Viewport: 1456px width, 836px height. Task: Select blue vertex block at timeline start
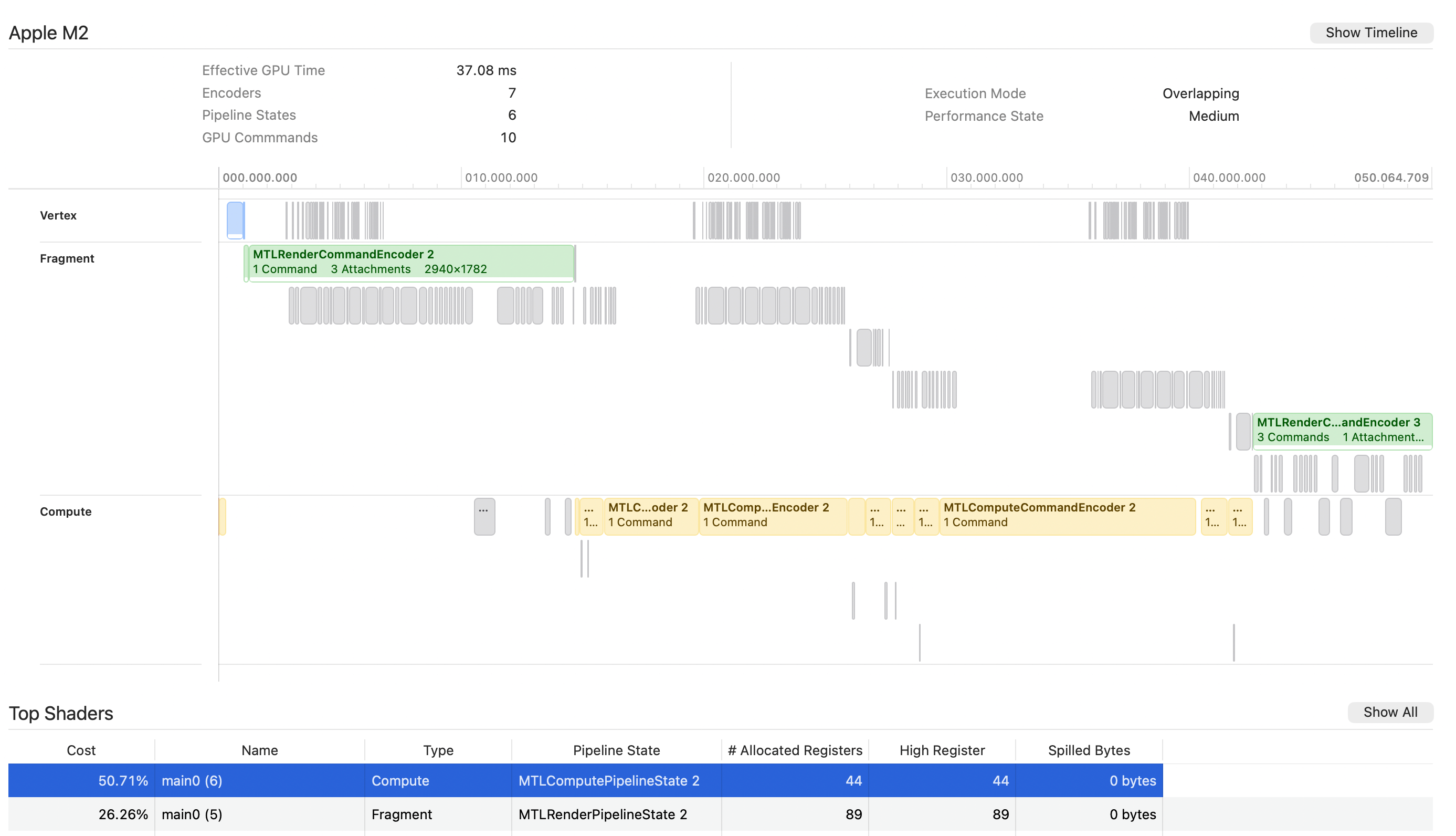coord(235,221)
